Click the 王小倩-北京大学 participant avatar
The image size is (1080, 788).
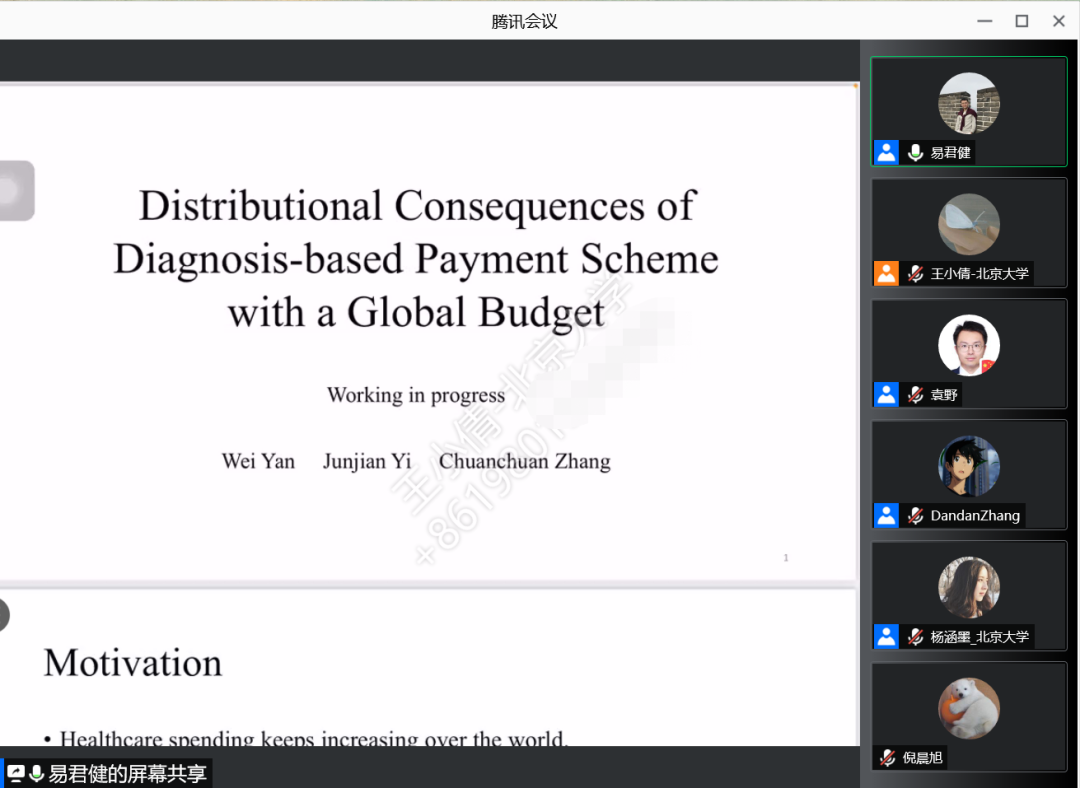968,224
